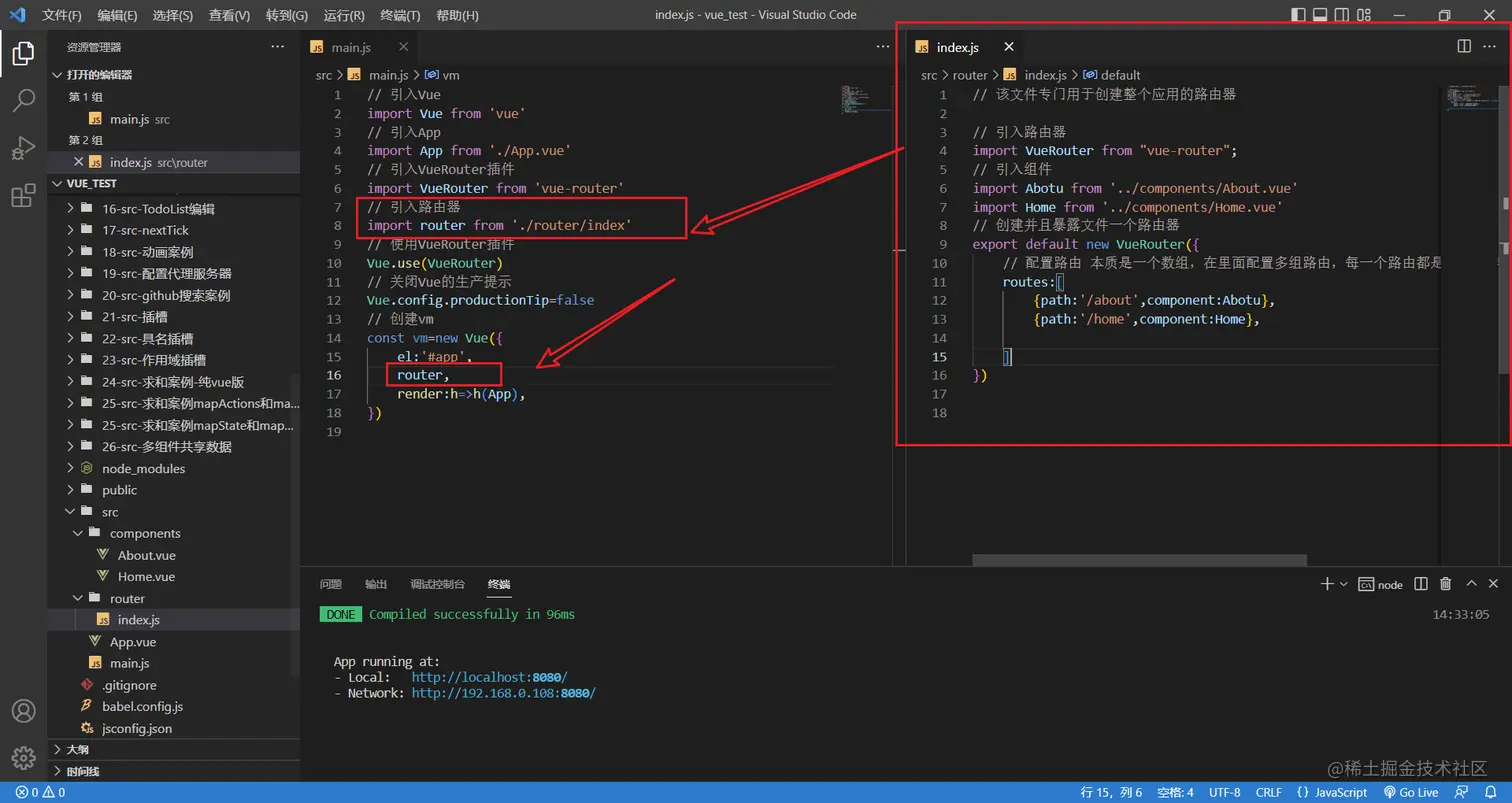
Task: Expand the 21-src-插槽 folder
Action: (174, 317)
